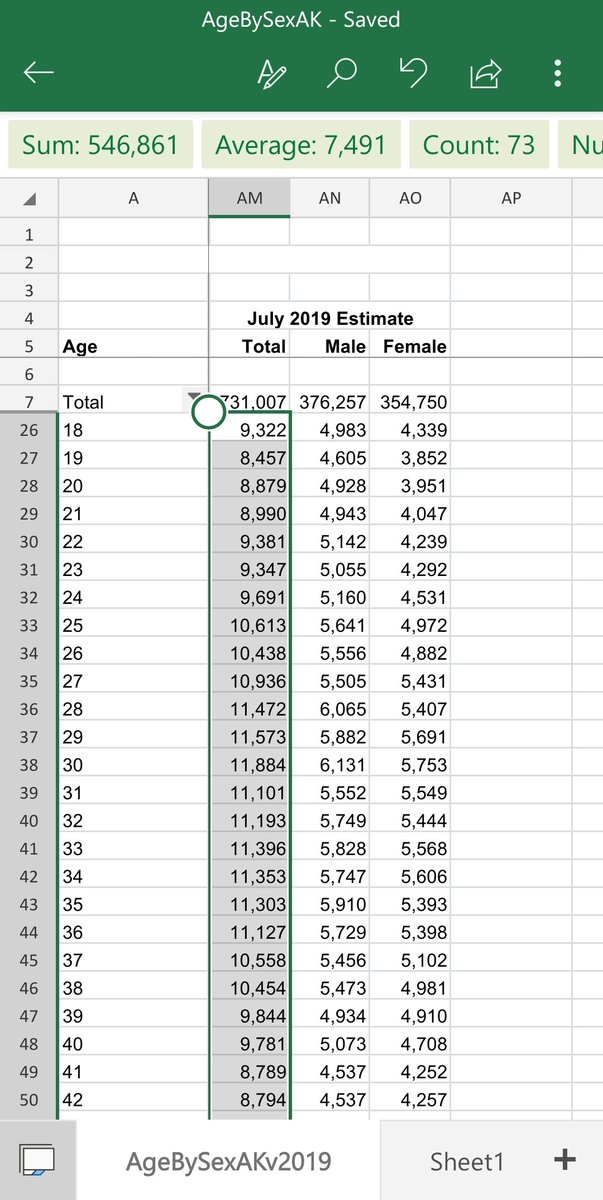The width and height of the screenshot is (603, 1200).
Task: Select cell with 5,444
Action: pos(410,821)
